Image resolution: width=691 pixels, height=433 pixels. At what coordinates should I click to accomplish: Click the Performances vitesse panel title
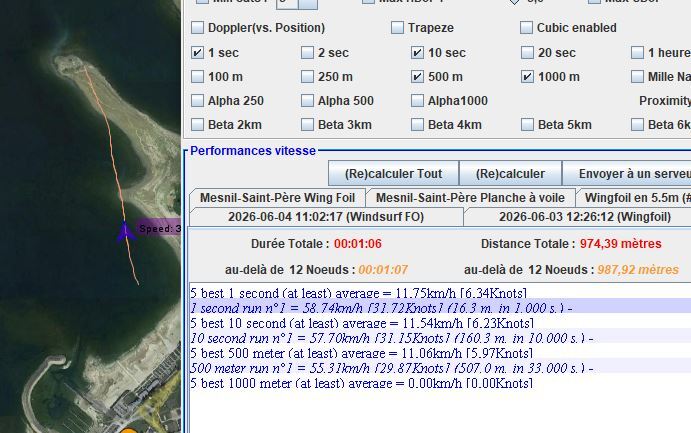click(x=253, y=151)
